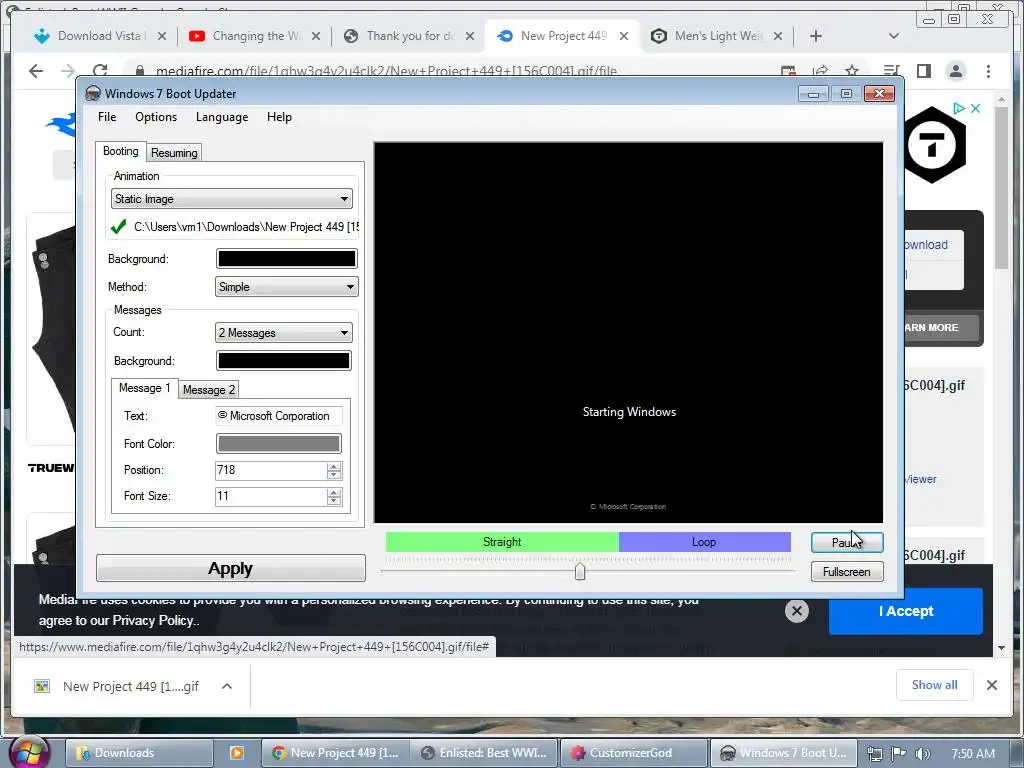Click the image file path text
The image size is (1024, 768).
(246, 227)
